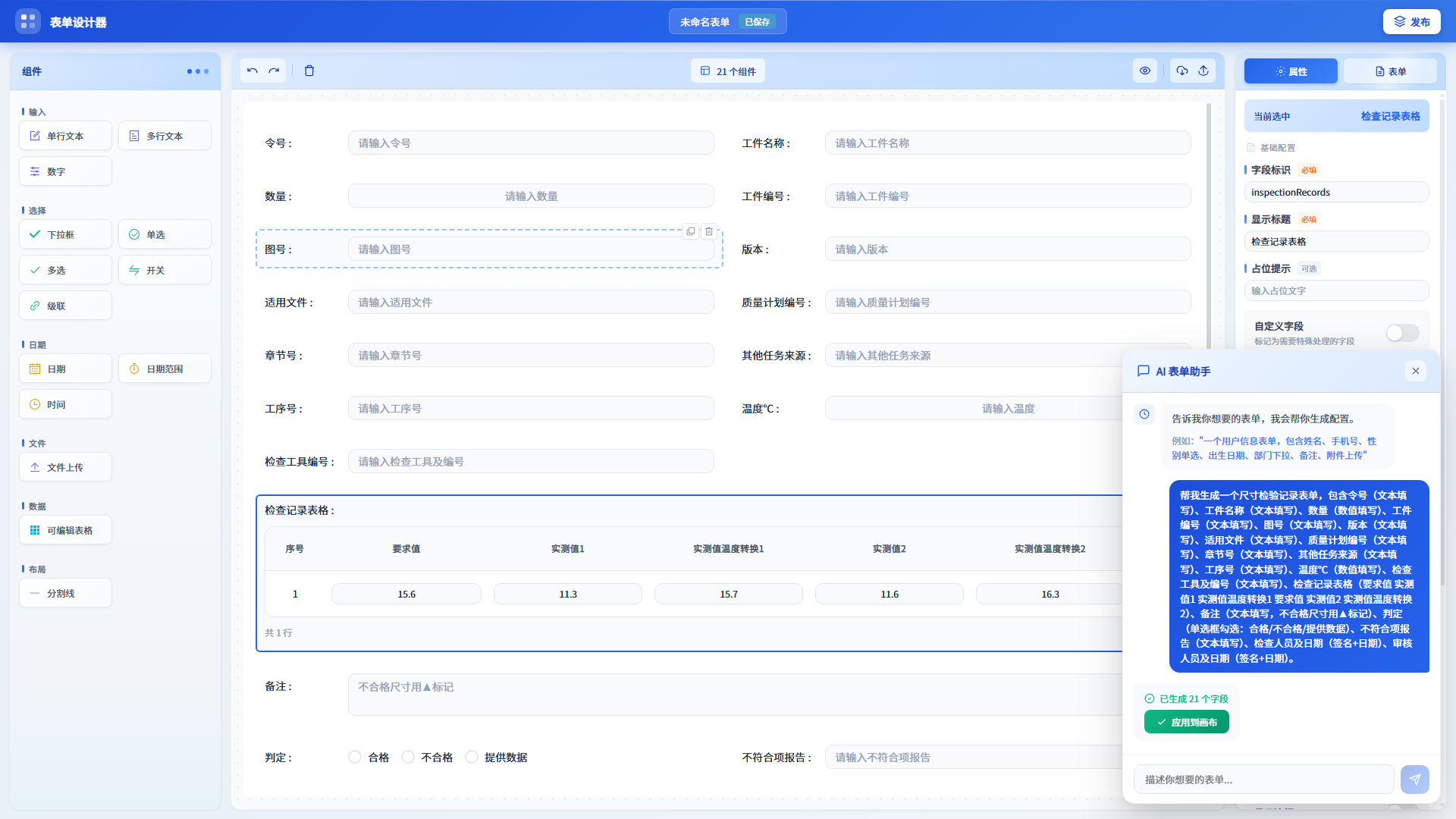
Task: Click the 令号 input field
Action: click(x=531, y=143)
